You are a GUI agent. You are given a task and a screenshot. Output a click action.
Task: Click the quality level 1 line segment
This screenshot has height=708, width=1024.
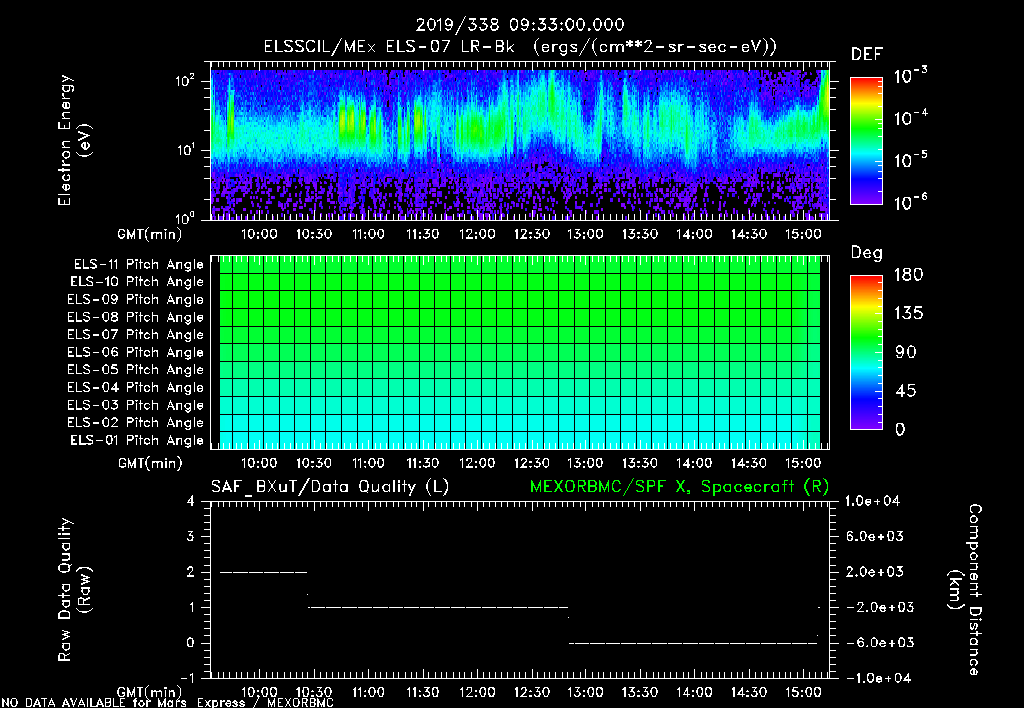click(438, 607)
